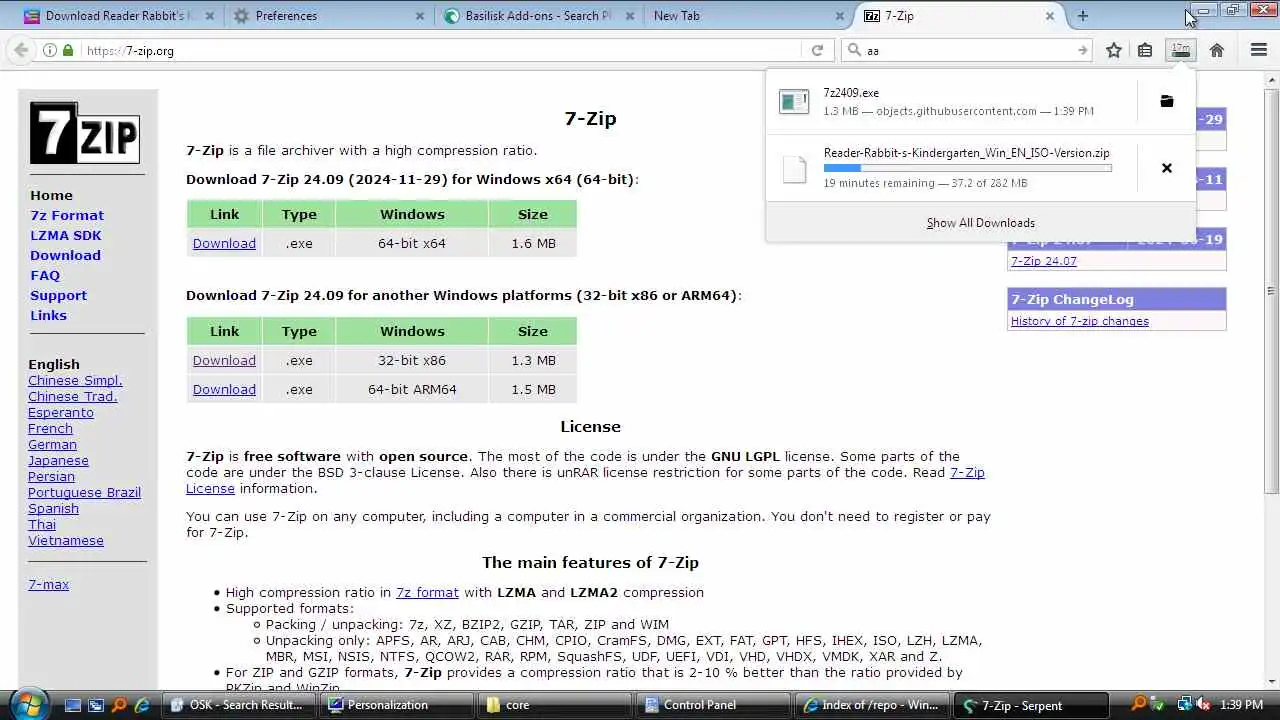Switch language to French
The width and height of the screenshot is (1280, 720).
click(50, 428)
